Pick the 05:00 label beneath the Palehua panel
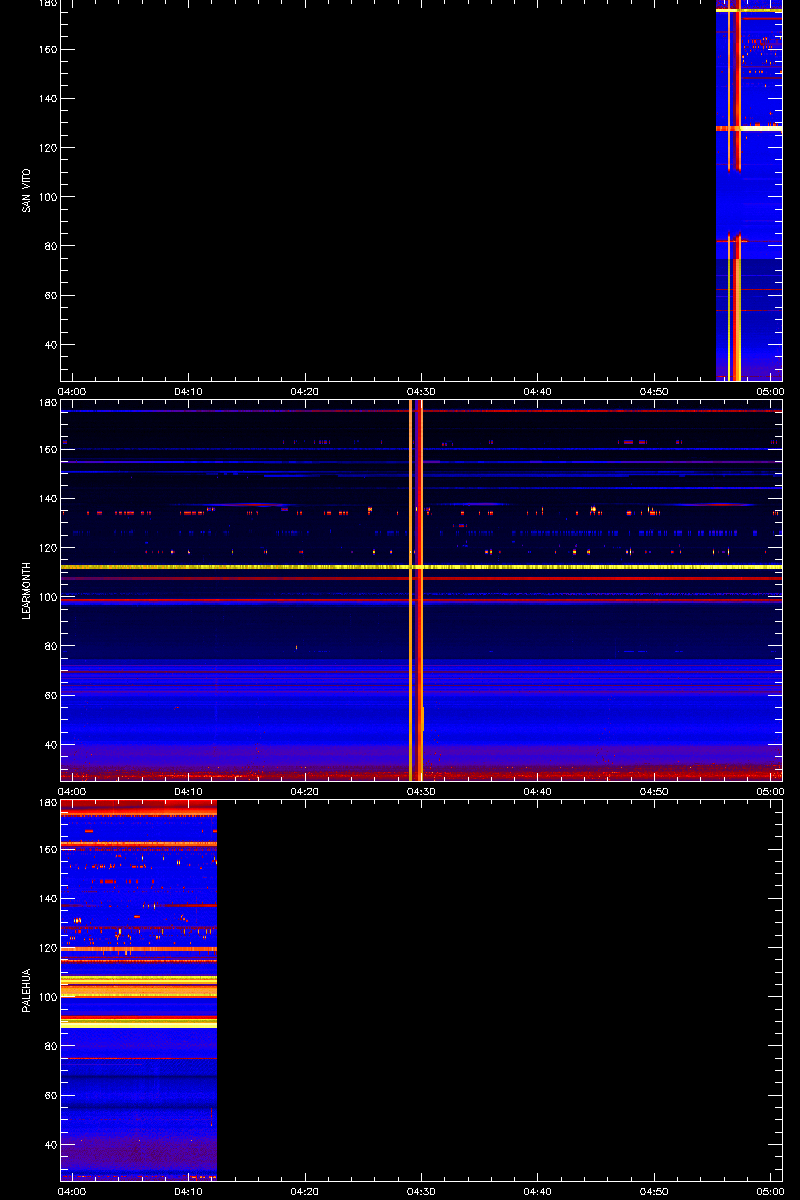Viewport: 800px width, 1200px height. pos(770,1191)
